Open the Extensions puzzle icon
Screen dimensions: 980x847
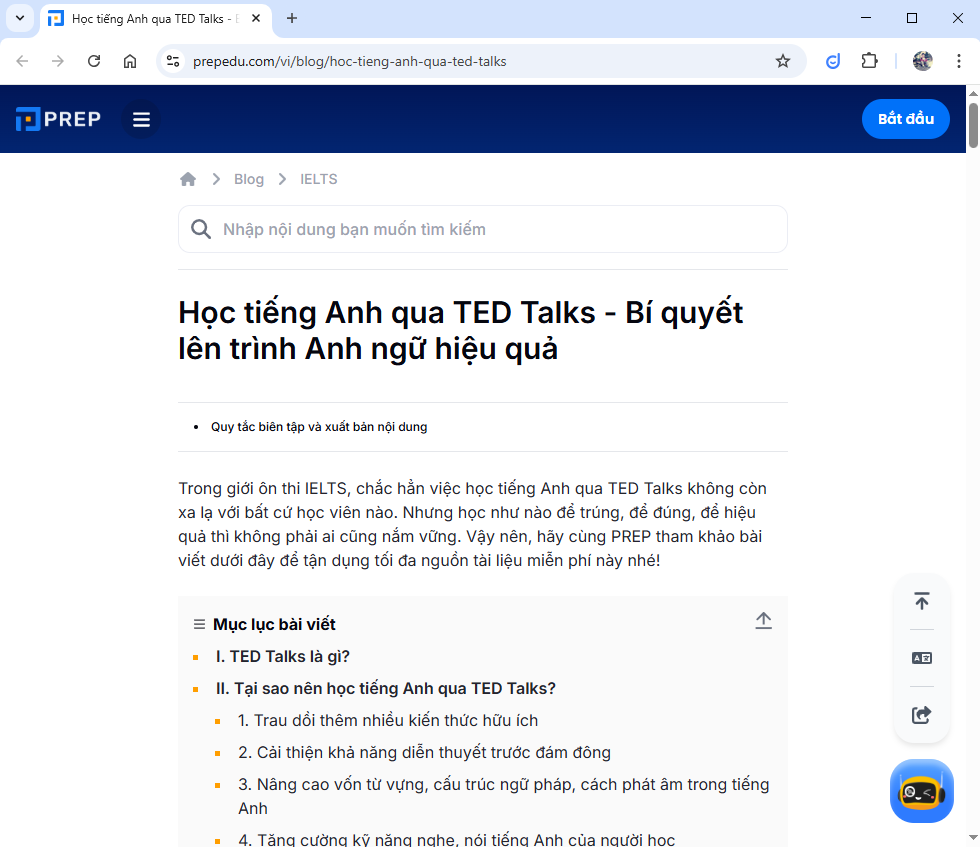[869, 61]
